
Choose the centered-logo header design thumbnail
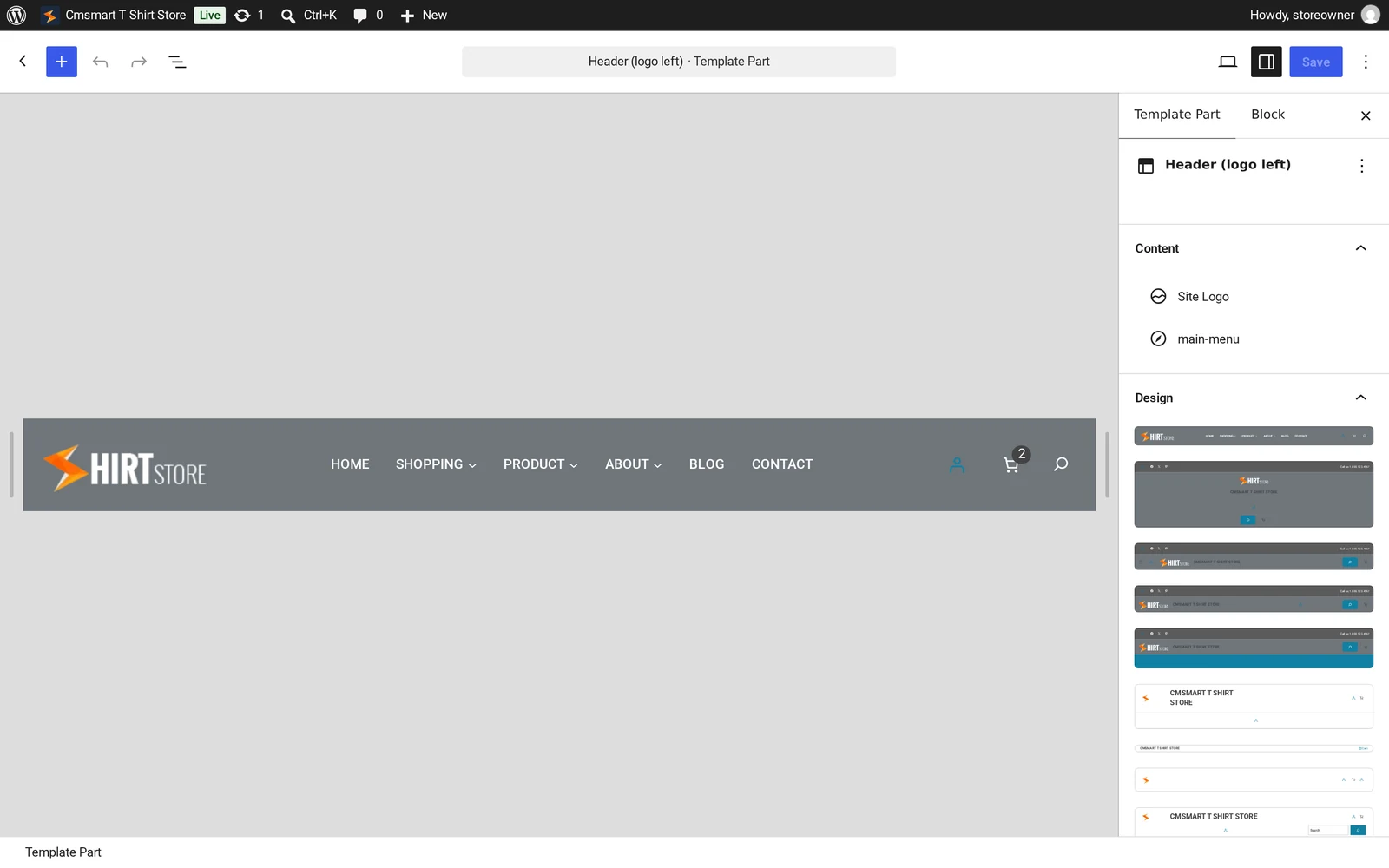coord(1254,494)
